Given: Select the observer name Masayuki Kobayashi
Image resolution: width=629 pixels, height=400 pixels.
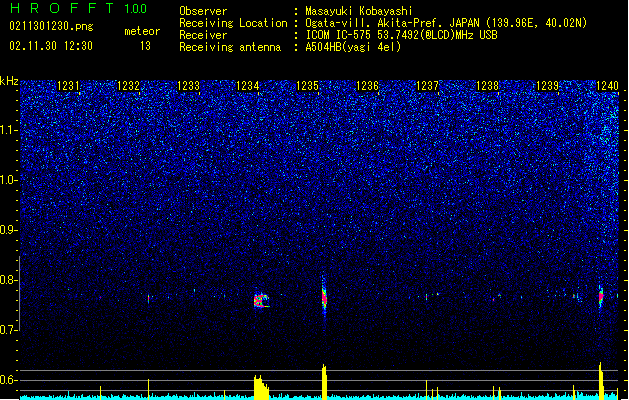Looking at the screenshot, I should click(358, 11).
